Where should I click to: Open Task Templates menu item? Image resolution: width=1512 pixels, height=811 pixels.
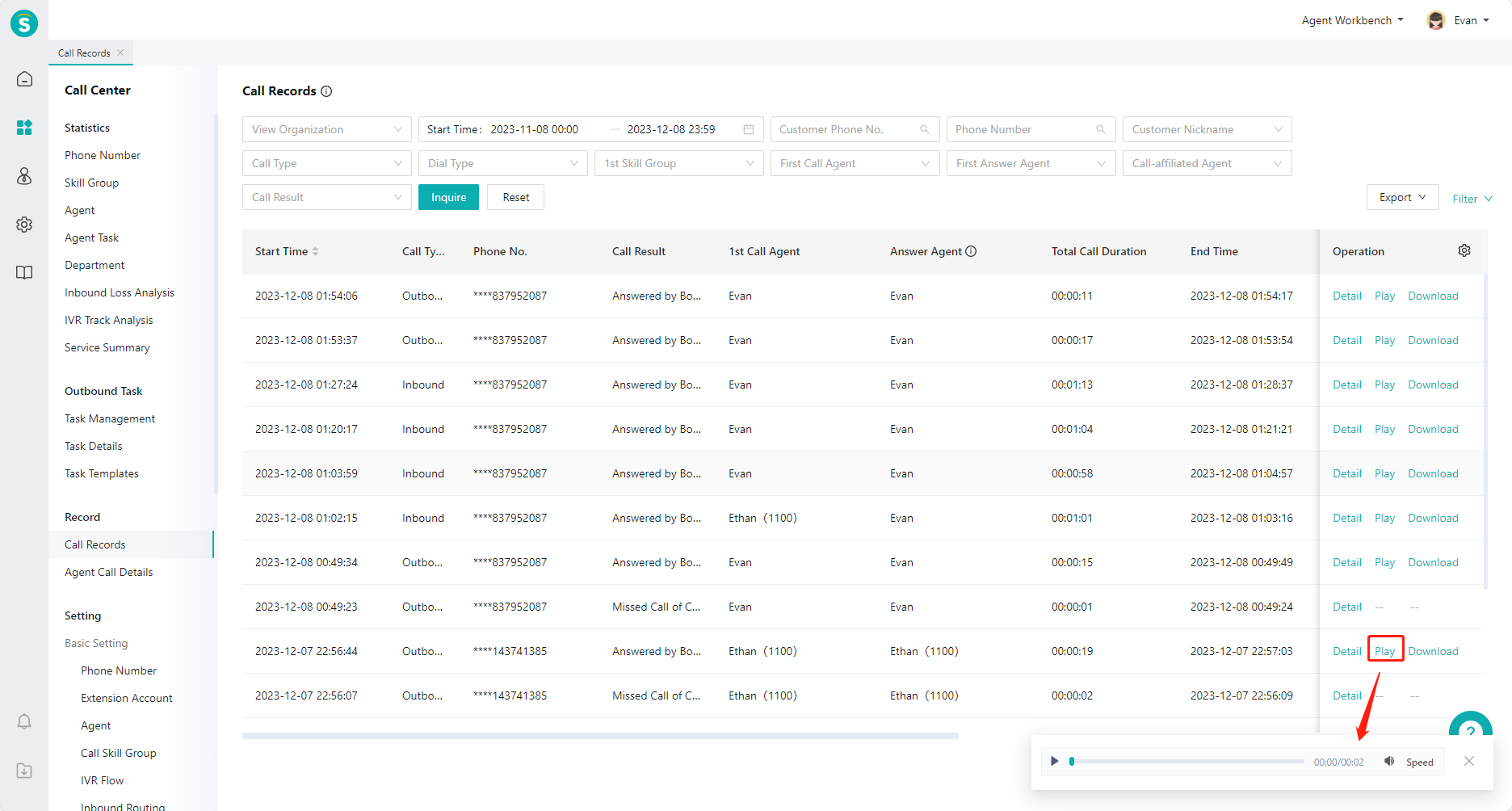[102, 473]
